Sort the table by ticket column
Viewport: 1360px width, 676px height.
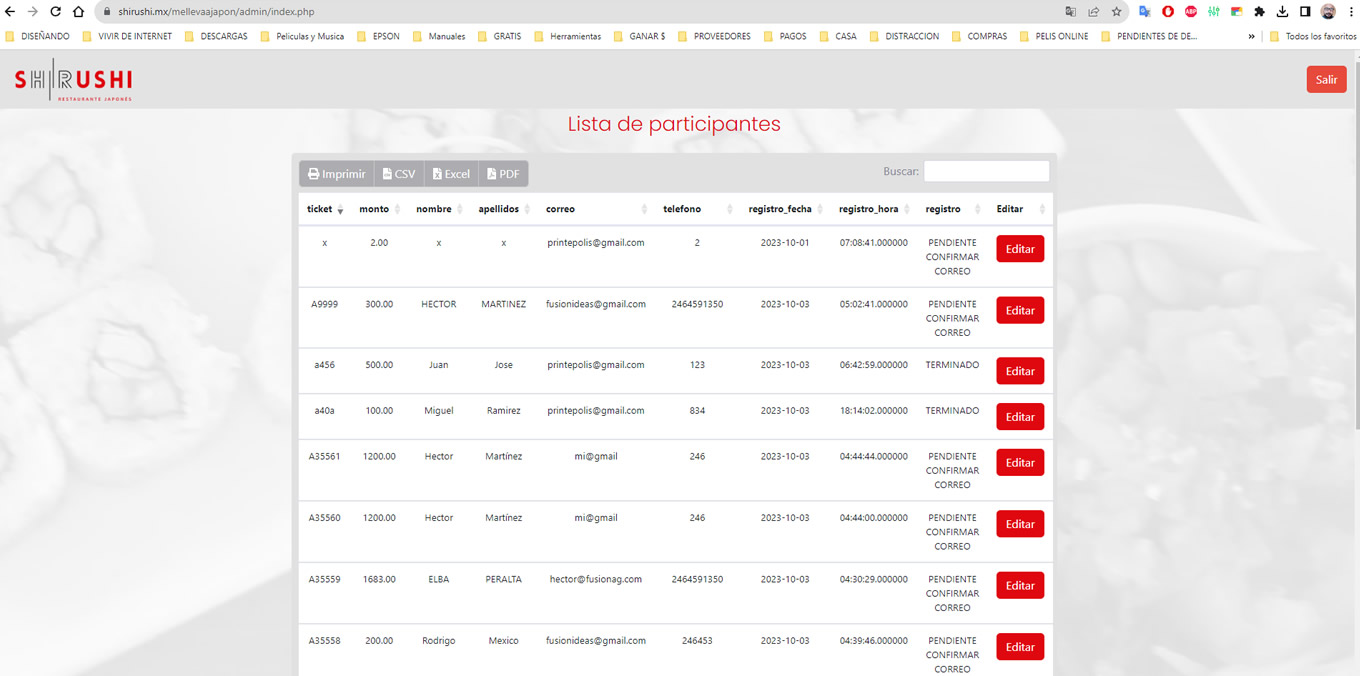[324, 209]
